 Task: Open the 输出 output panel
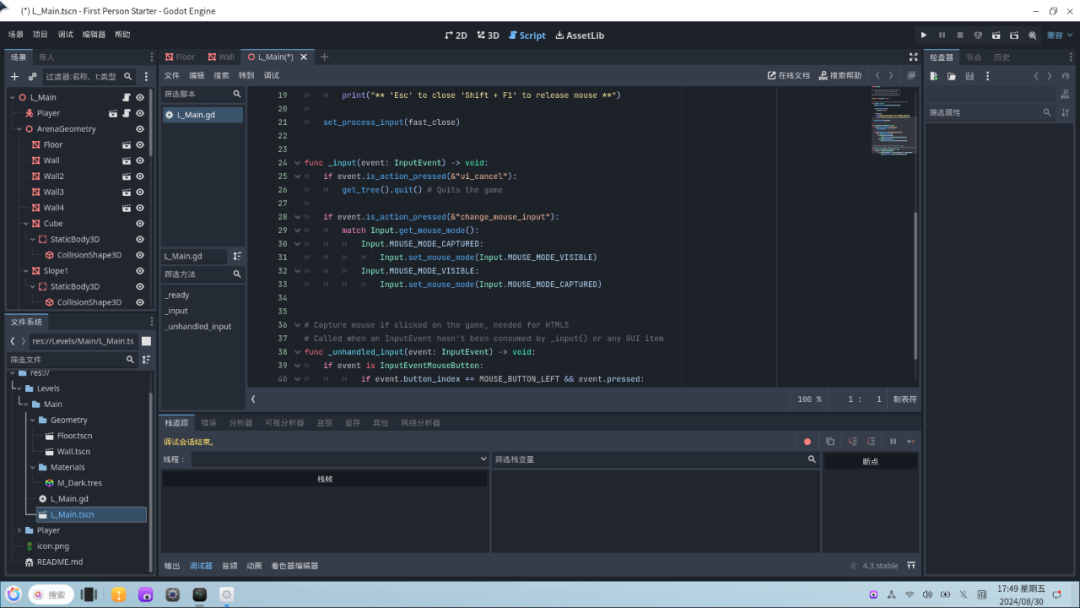click(x=172, y=566)
